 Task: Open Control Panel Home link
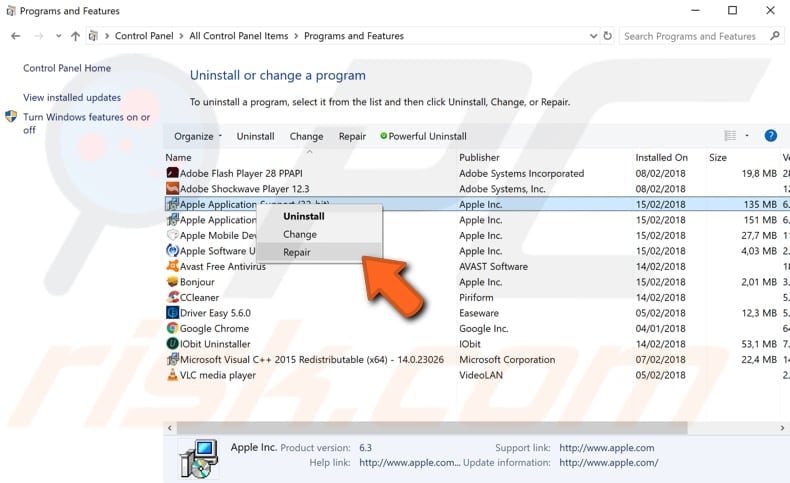click(x=67, y=68)
